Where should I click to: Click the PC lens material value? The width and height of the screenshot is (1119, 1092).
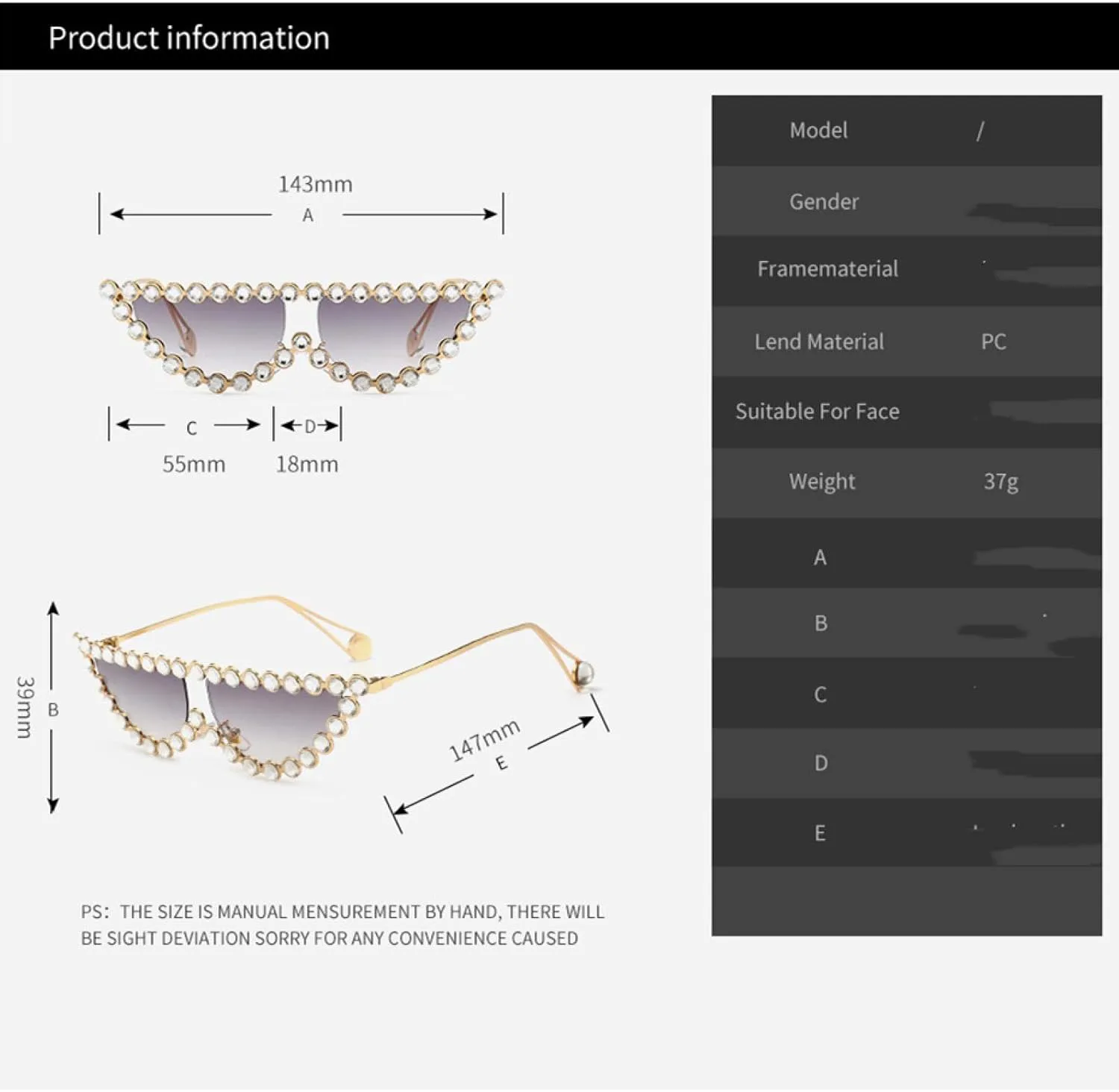click(993, 342)
